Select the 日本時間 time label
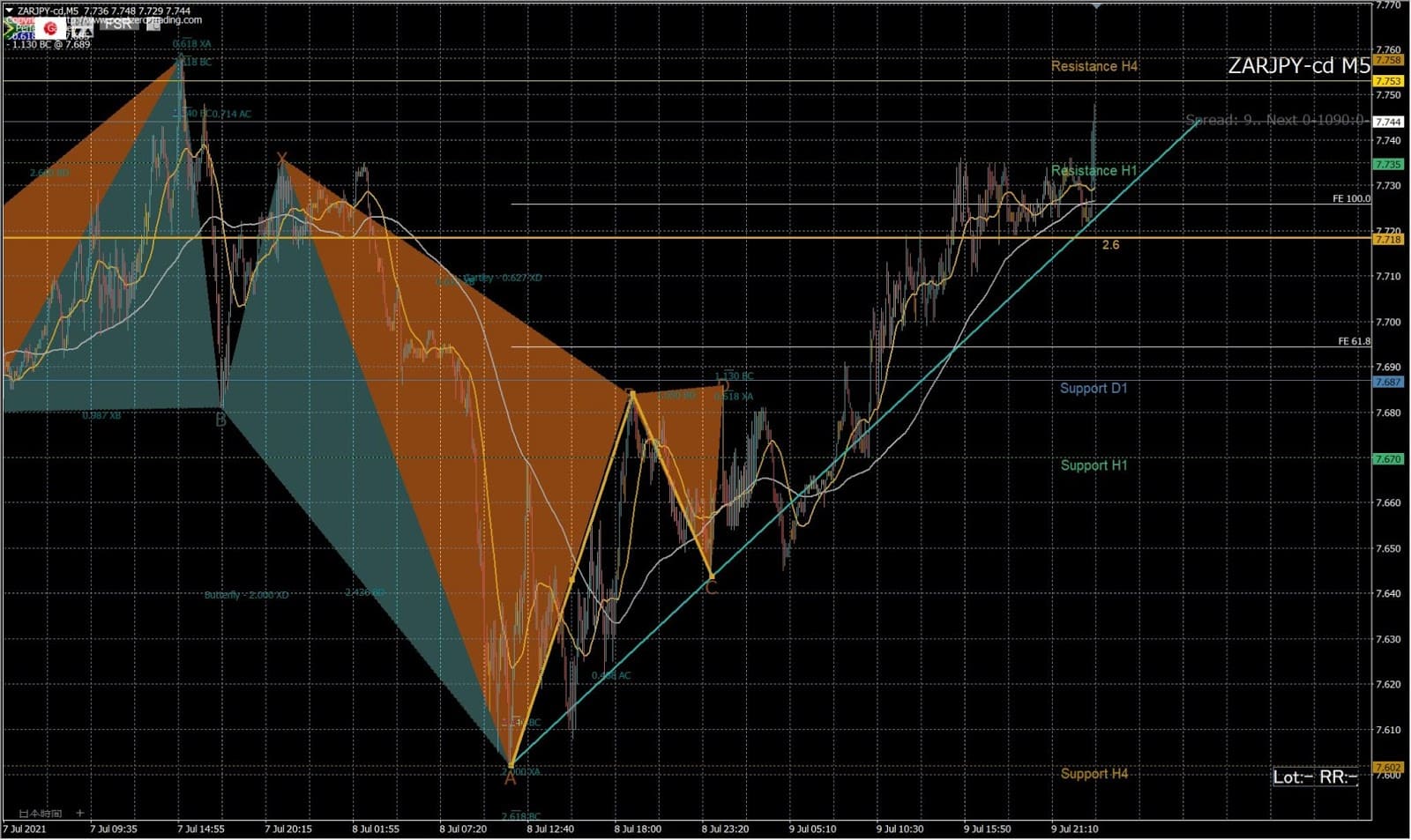1411x840 pixels. (x=41, y=813)
